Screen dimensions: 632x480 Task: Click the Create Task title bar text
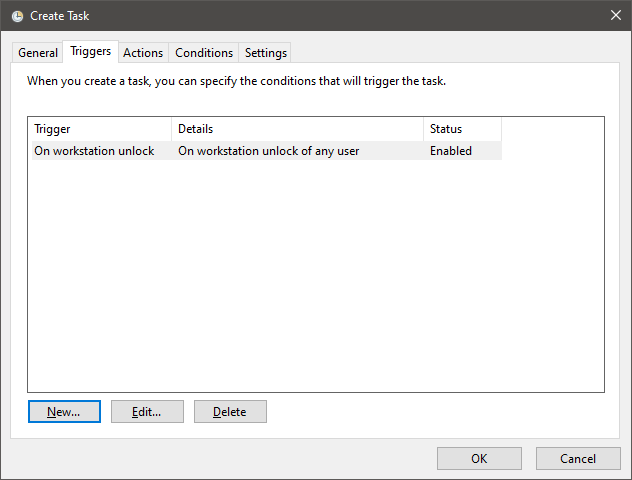[60, 16]
